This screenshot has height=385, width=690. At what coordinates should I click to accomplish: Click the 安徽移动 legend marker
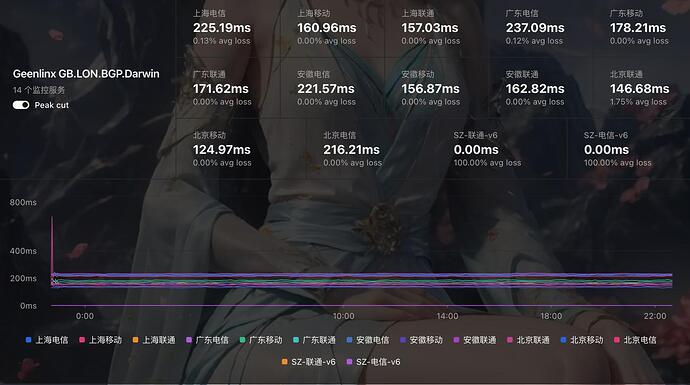pos(403,340)
